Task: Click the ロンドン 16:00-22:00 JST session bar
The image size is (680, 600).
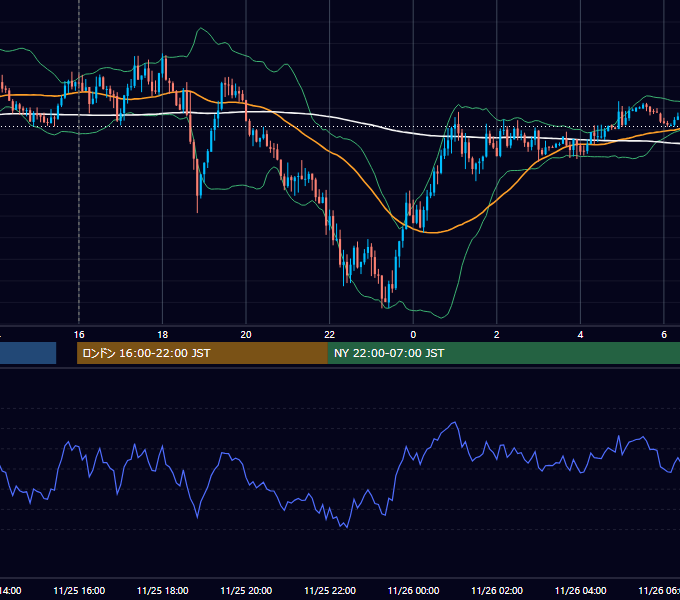Action: click(x=202, y=353)
